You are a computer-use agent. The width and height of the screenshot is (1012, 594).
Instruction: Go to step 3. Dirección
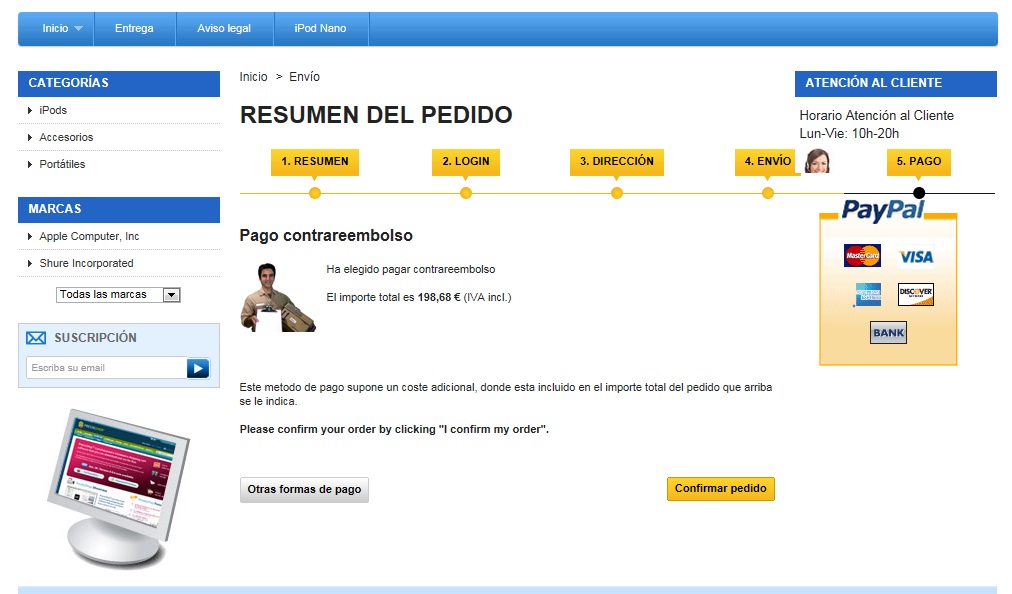pyautogui.click(x=617, y=161)
